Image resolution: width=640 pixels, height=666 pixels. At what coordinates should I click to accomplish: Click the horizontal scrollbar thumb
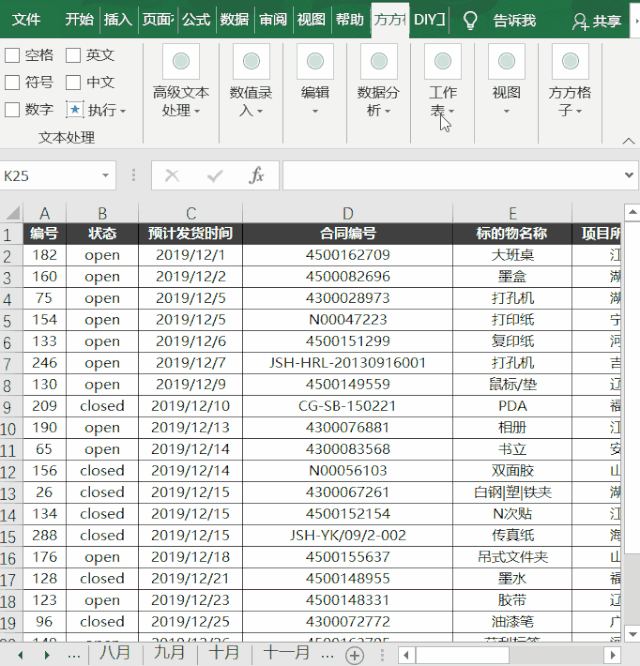pyautogui.click(x=463, y=655)
